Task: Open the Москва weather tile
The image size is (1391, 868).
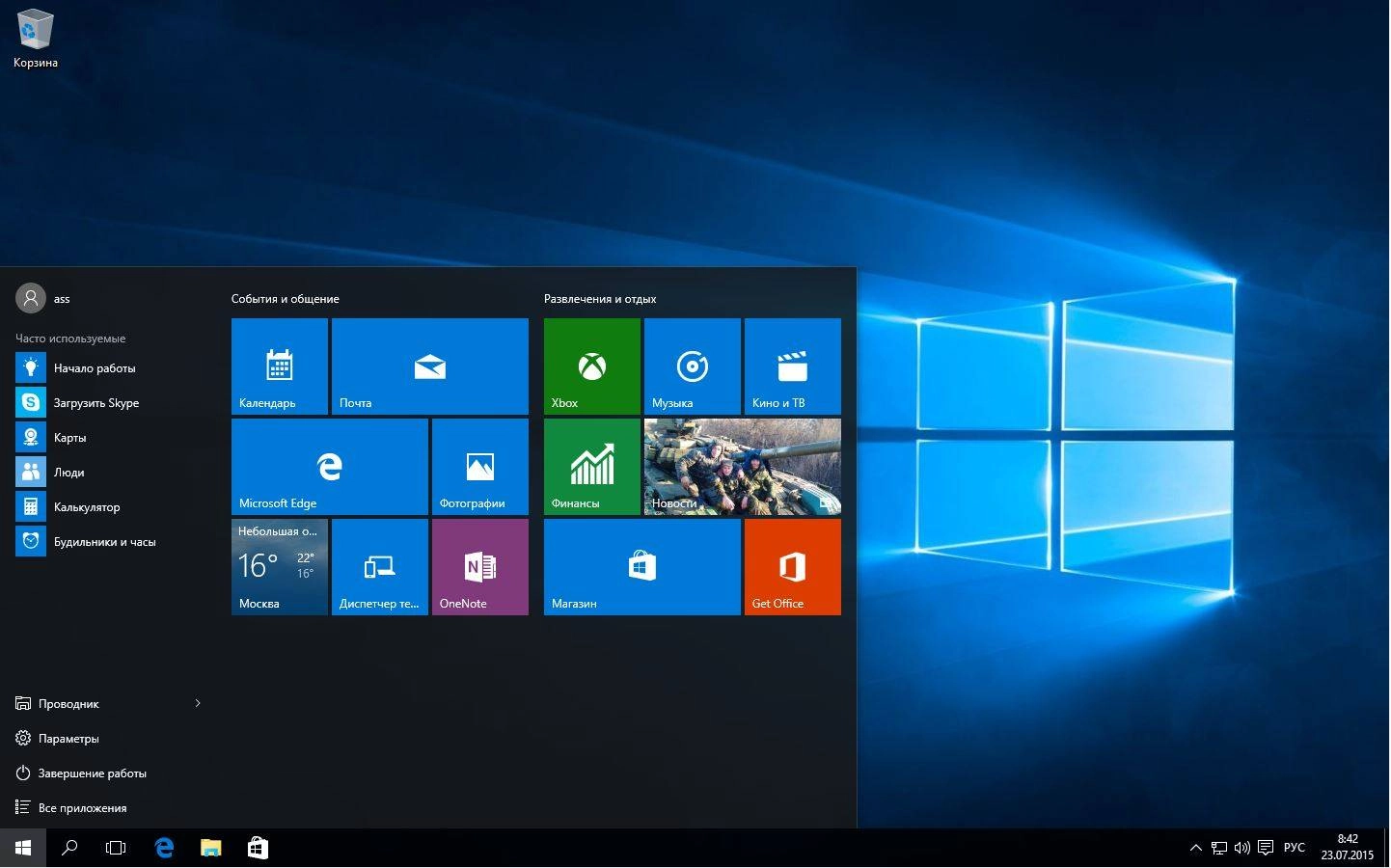Action: tap(280, 567)
